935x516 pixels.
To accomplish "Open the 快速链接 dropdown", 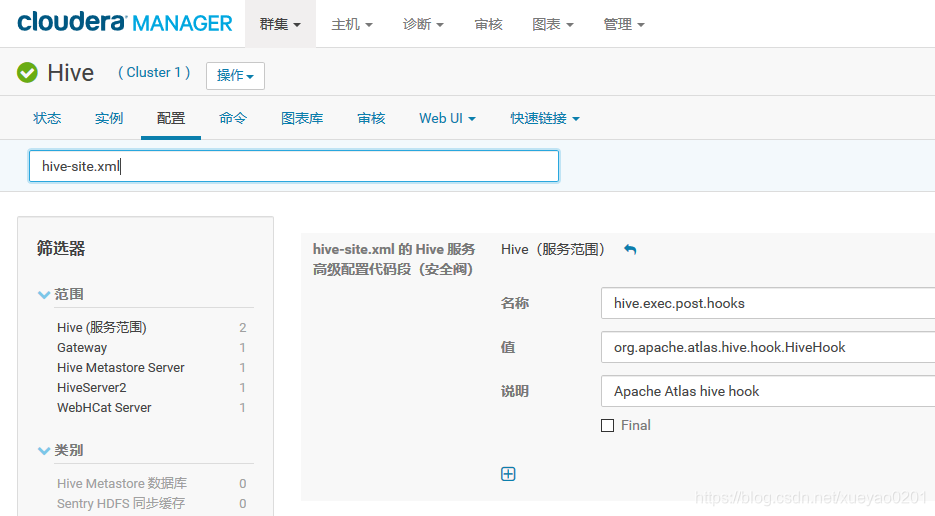I will click(x=544, y=118).
